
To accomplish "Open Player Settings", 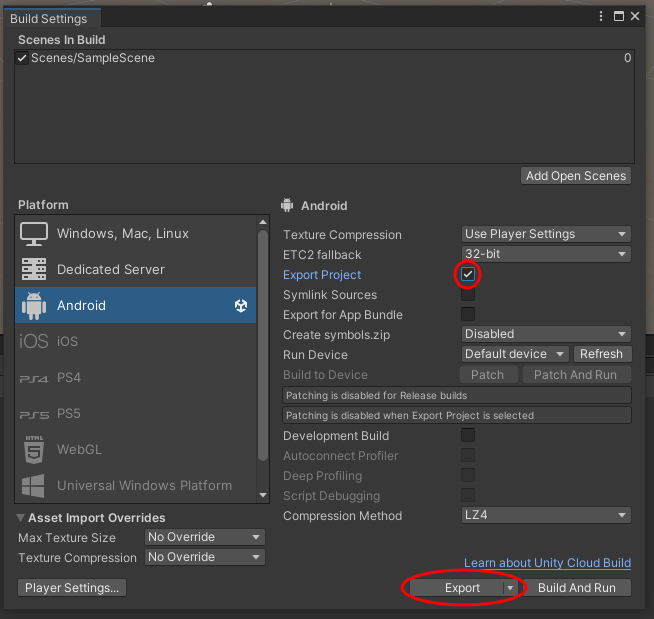I will [72, 588].
